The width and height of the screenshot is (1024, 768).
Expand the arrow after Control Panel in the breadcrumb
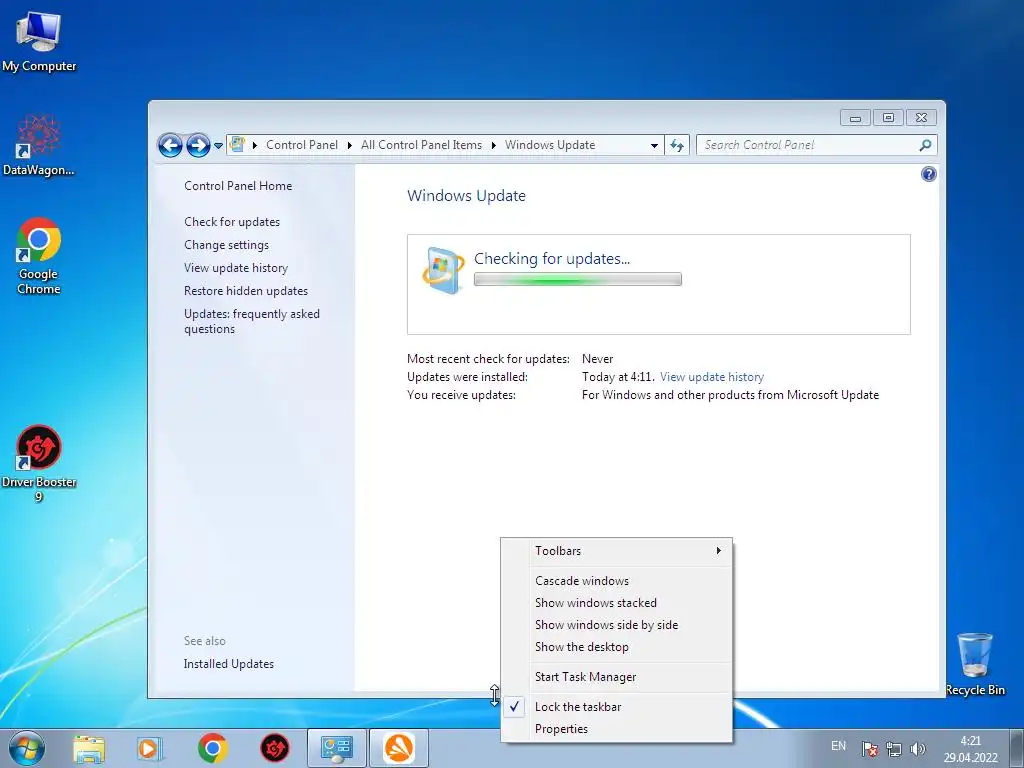pyautogui.click(x=349, y=145)
